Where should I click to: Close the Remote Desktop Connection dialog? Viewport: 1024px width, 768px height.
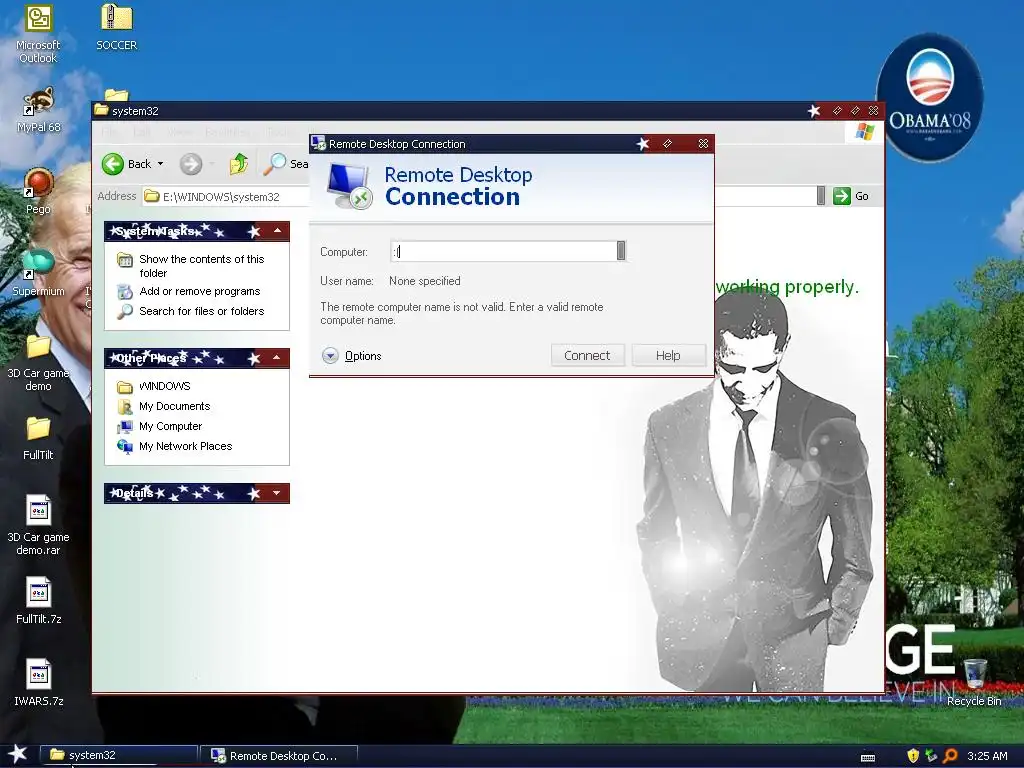coord(703,143)
